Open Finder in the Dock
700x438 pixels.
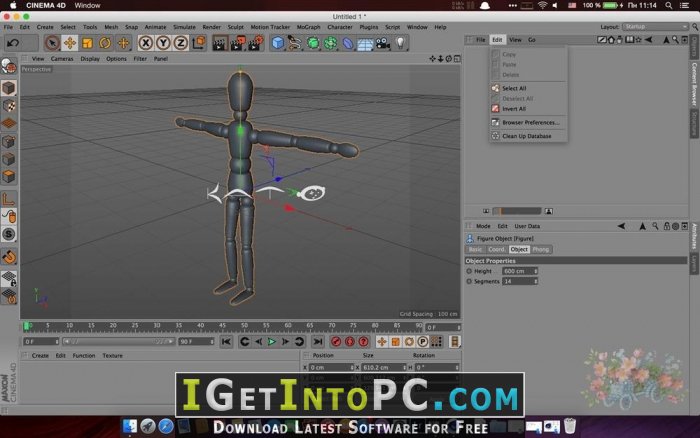point(130,426)
